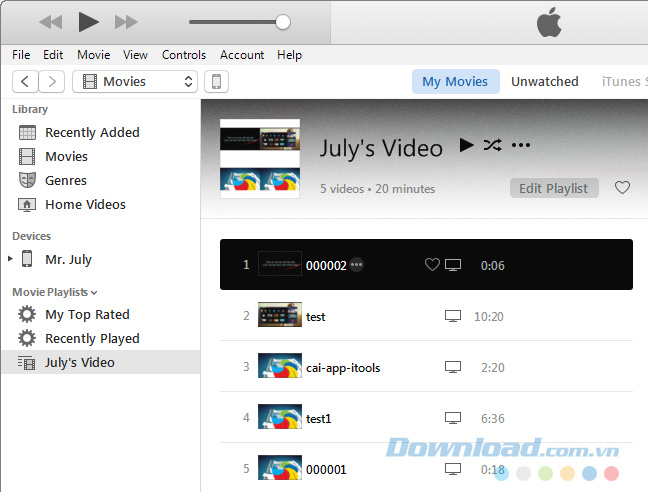Click the Recently Played gear icon
This screenshot has width=648, height=492.
click(27, 338)
